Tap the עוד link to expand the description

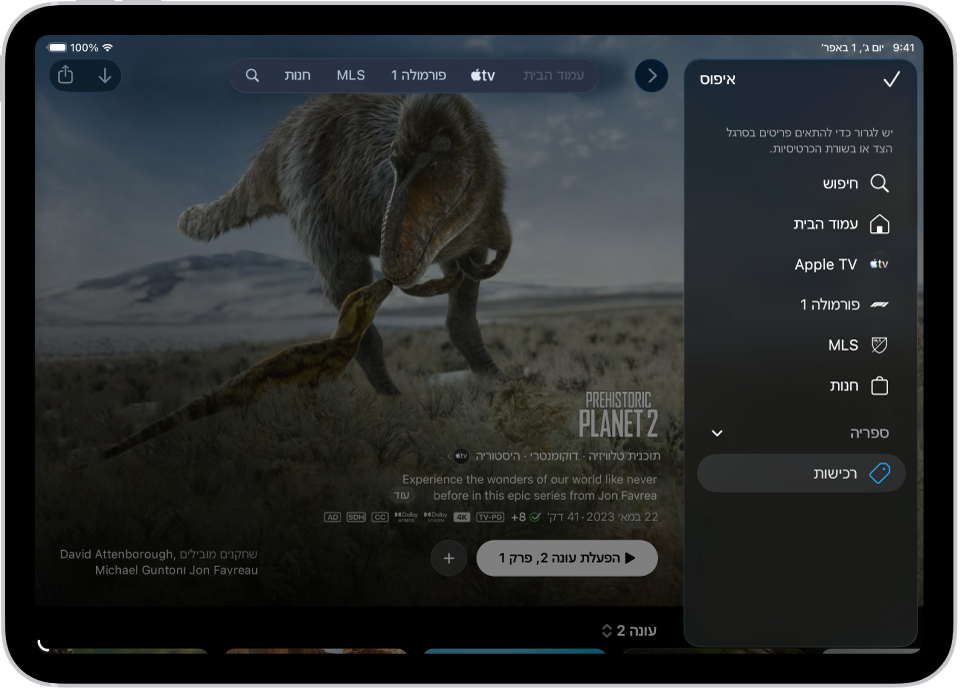pyautogui.click(x=402, y=495)
